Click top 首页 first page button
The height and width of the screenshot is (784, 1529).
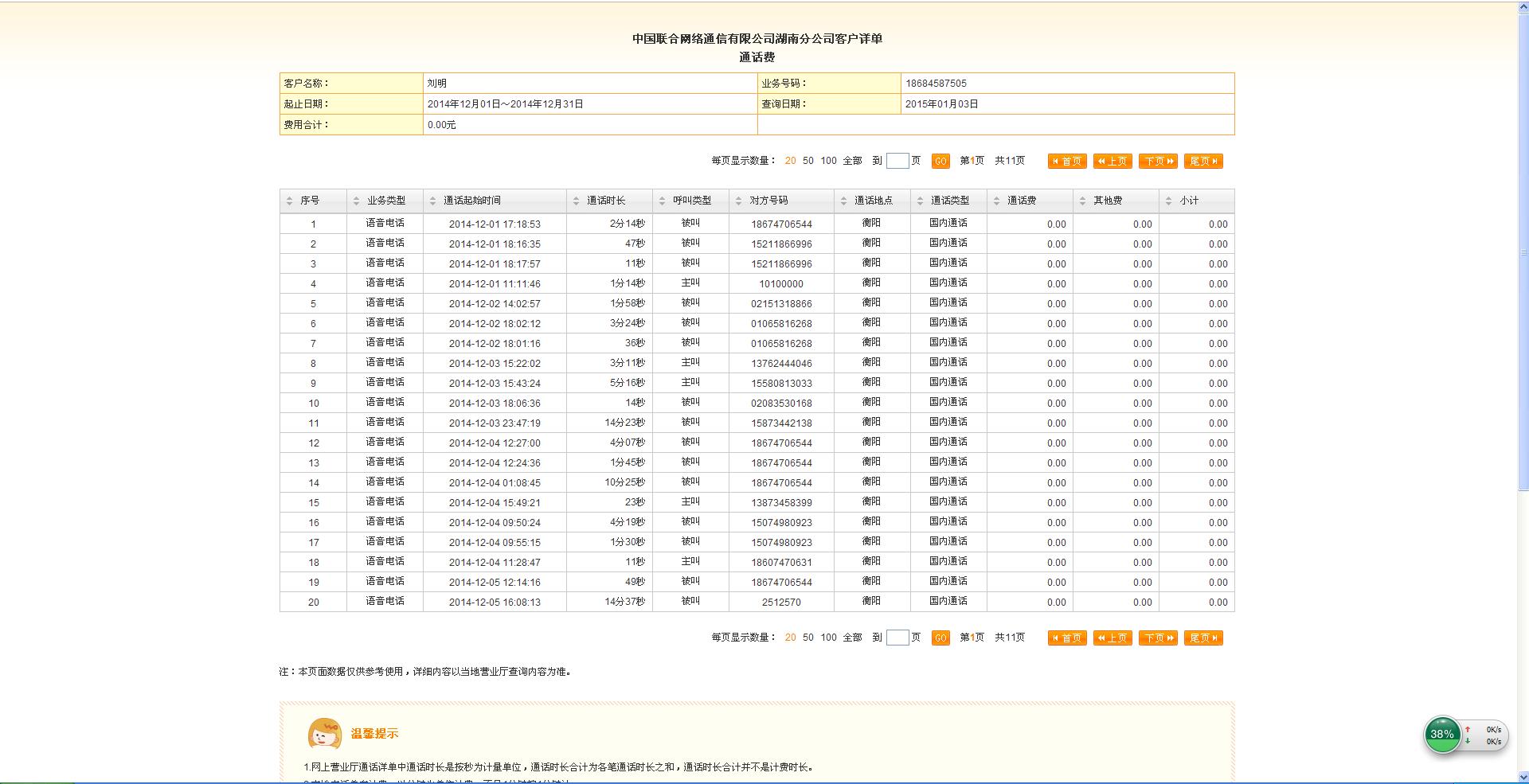1067,162
